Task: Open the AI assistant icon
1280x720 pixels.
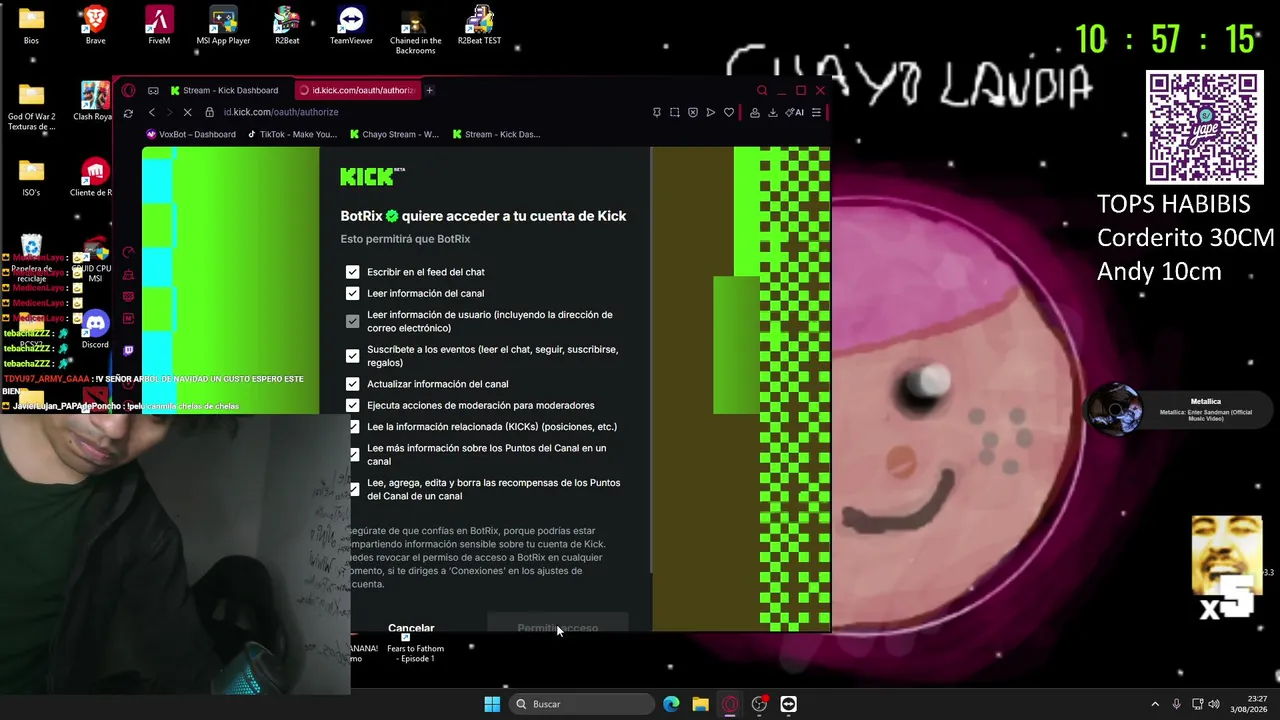Action: [795, 113]
